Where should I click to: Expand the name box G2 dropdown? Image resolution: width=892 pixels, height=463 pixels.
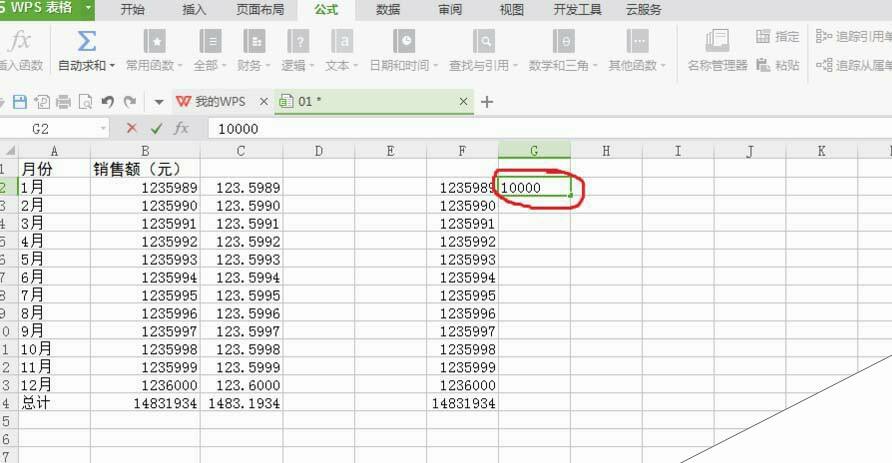pos(103,129)
